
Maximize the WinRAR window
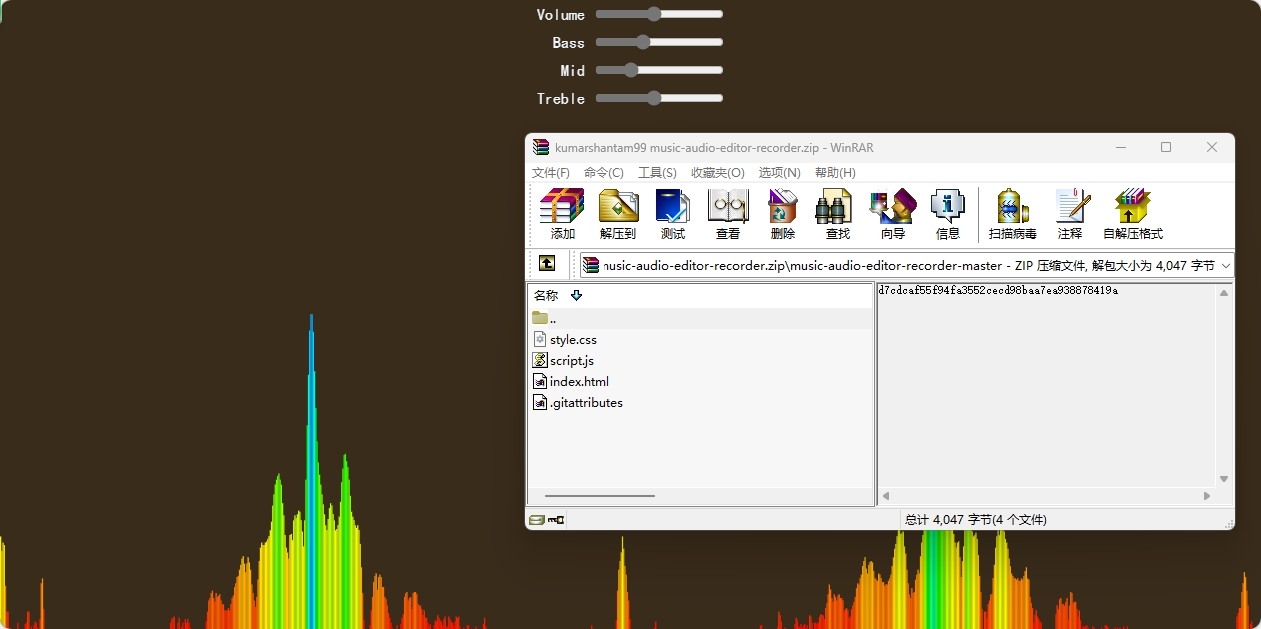(1166, 147)
